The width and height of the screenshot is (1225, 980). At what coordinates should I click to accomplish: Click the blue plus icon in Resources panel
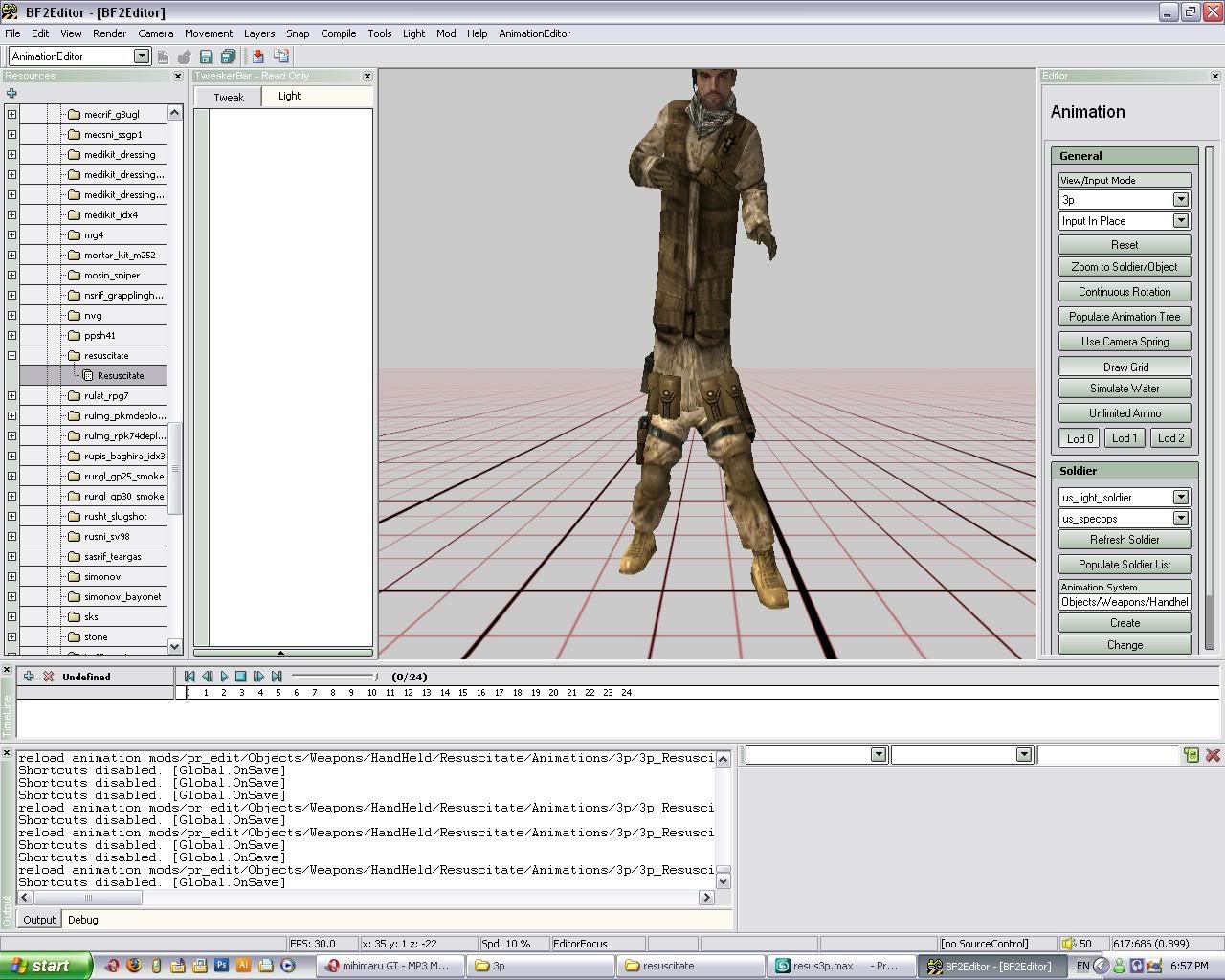[11, 93]
